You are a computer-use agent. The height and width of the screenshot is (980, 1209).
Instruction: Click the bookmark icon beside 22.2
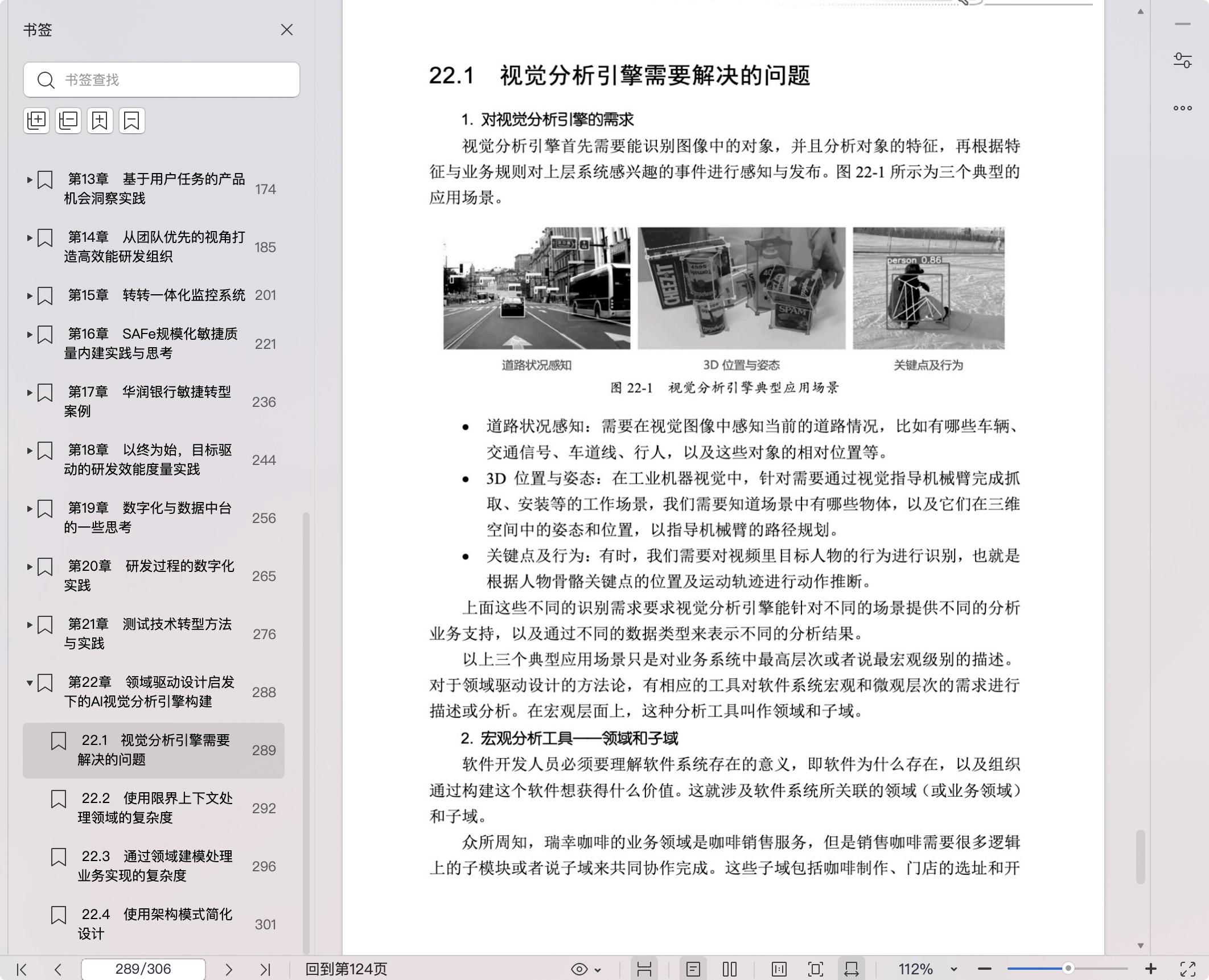[x=59, y=799]
